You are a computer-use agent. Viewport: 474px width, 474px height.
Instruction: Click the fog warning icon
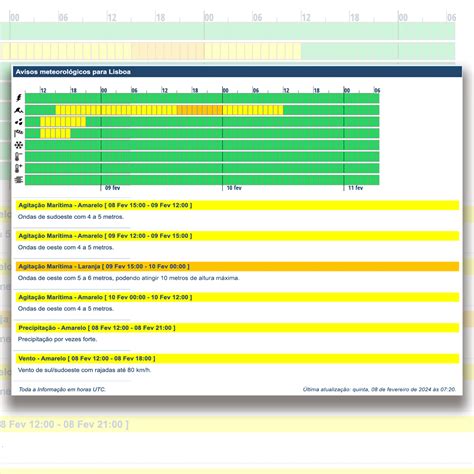click(x=19, y=180)
